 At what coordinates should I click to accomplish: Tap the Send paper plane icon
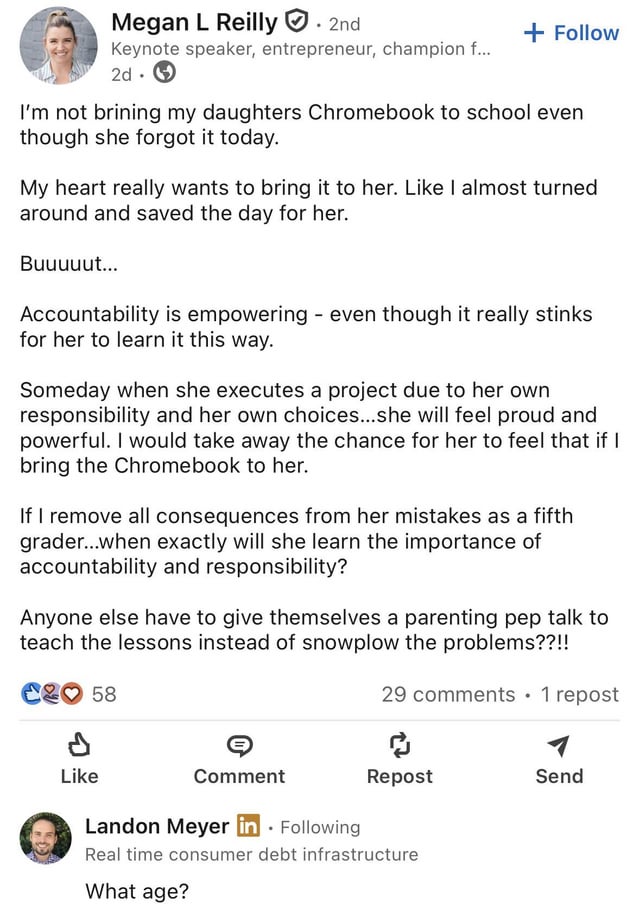point(559,745)
